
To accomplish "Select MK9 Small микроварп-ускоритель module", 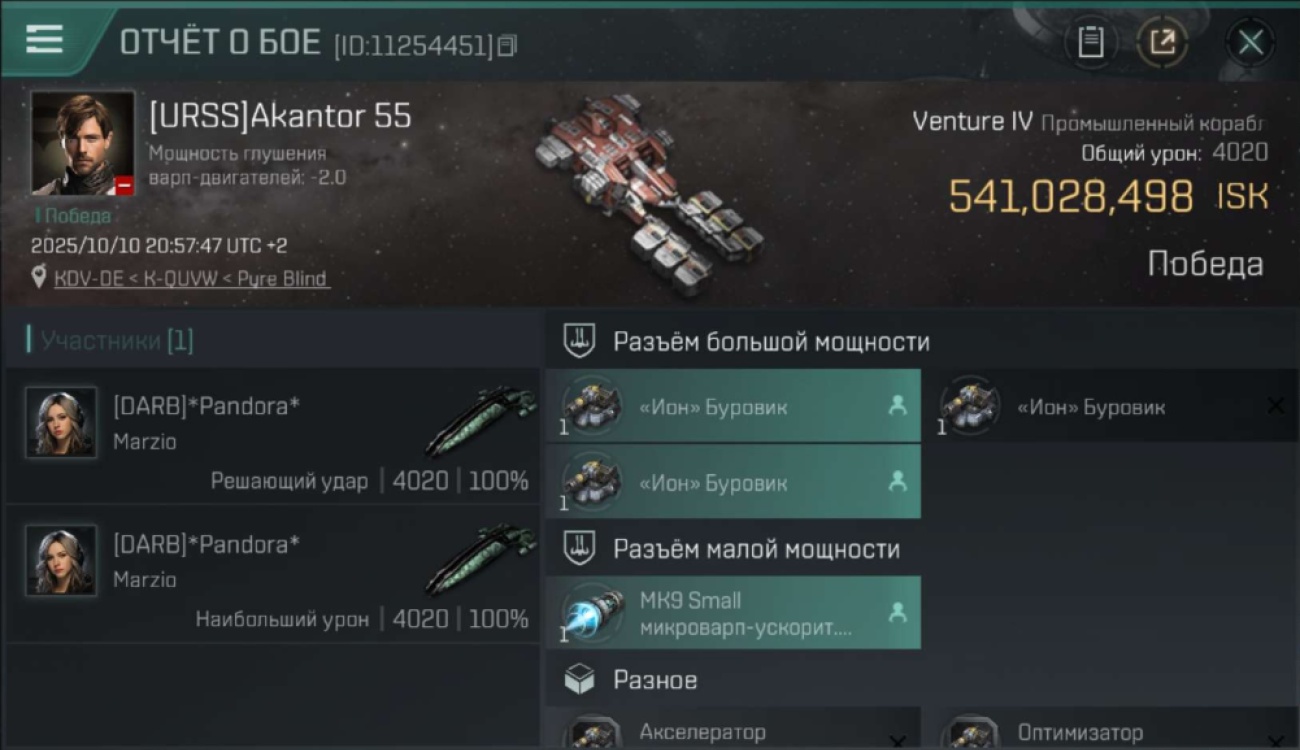I will (733, 613).
